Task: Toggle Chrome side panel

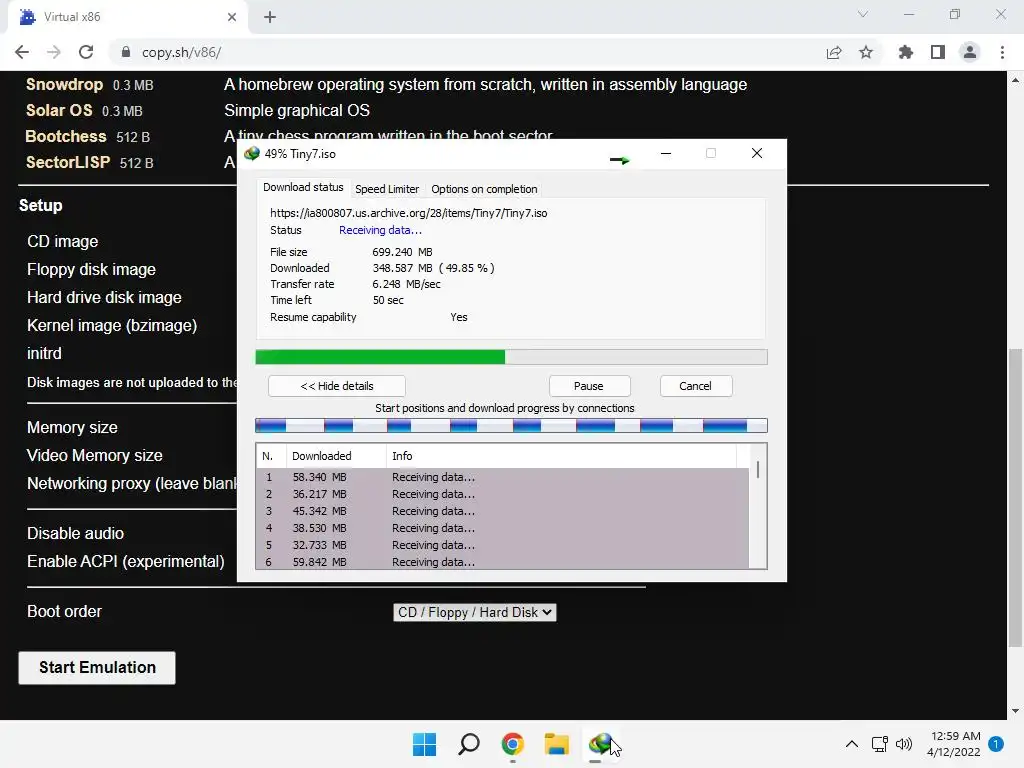Action: tap(938, 52)
